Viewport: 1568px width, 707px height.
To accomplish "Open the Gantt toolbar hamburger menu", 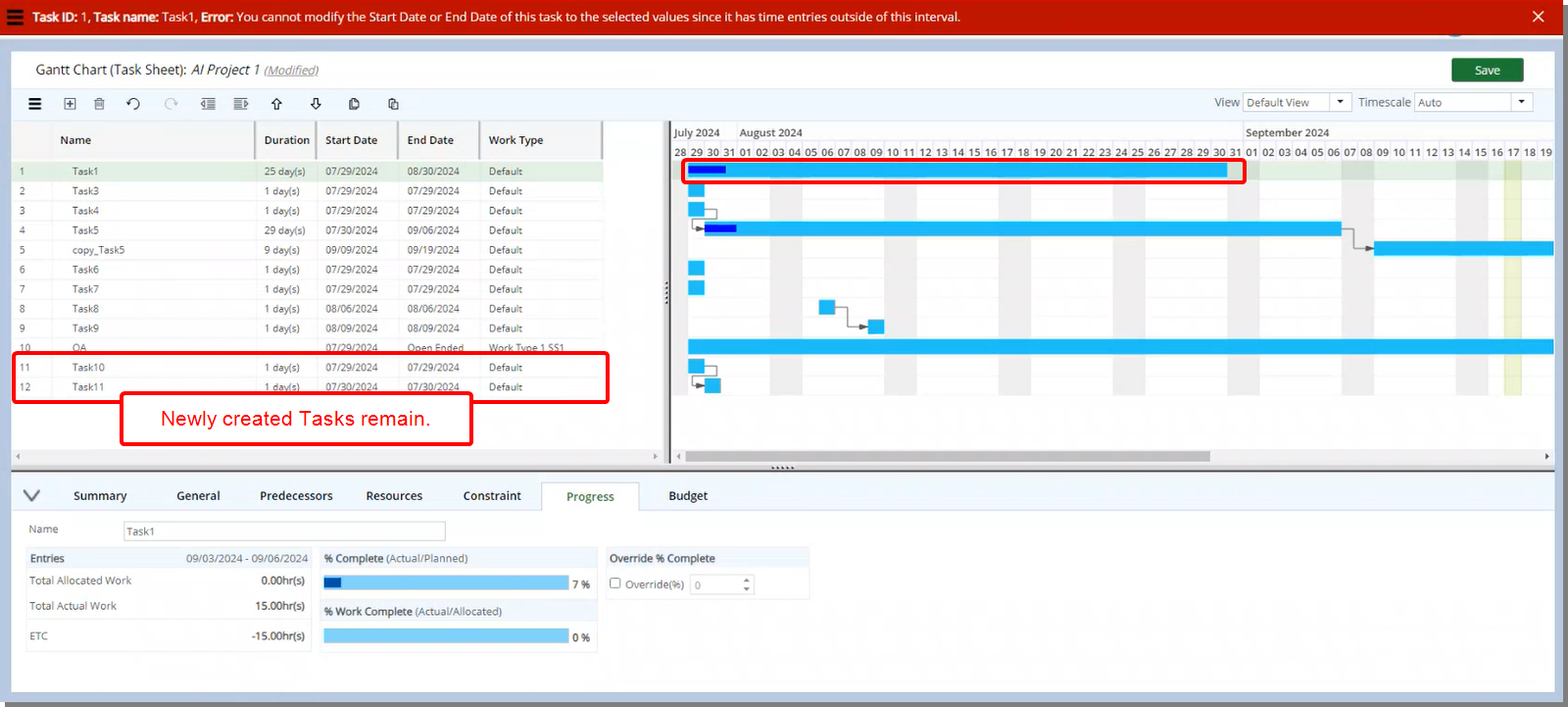I will click(x=35, y=104).
